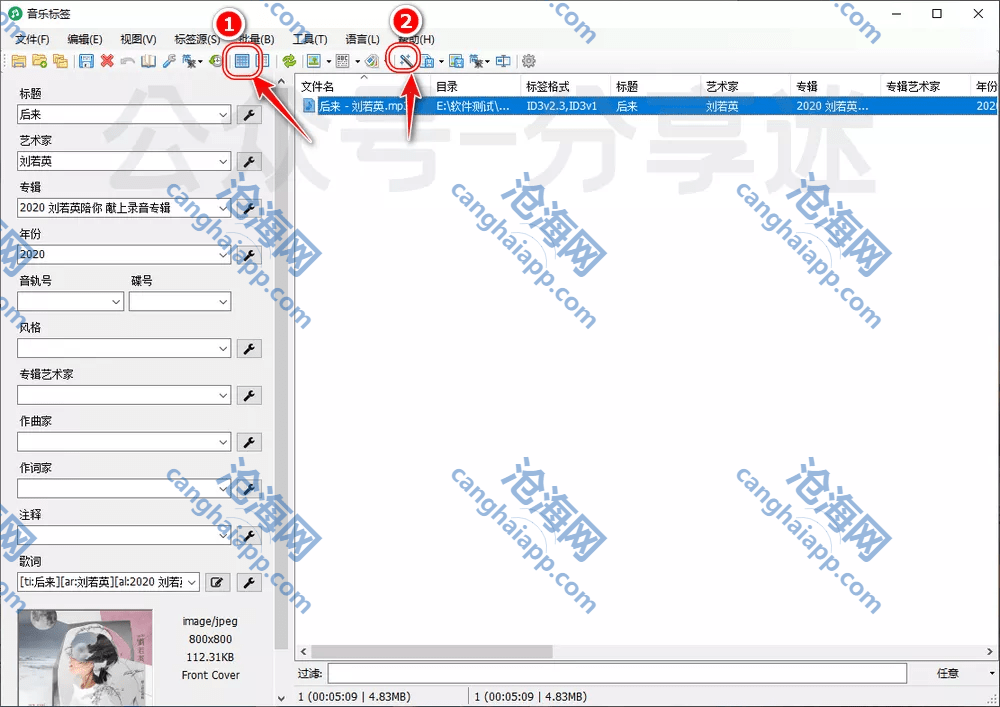Click the red X delete toolbar icon
The width and height of the screenshot is (1000, 707).
coord(107,61)
